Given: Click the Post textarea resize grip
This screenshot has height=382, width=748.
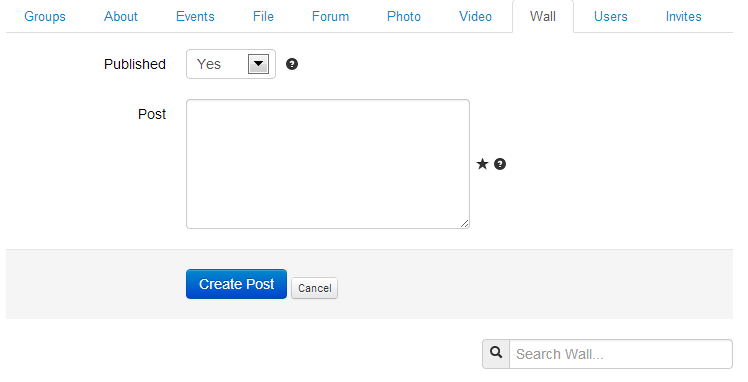Looking at the screenshot, I should (464, 223).
